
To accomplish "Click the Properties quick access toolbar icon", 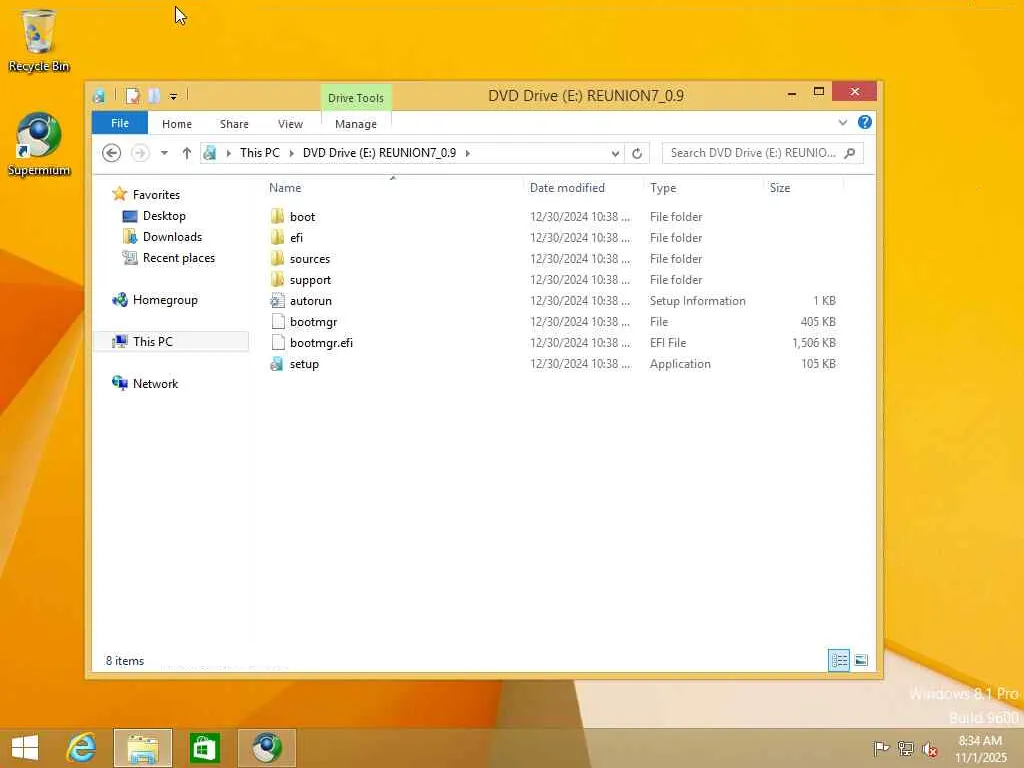I will [133, 96].
